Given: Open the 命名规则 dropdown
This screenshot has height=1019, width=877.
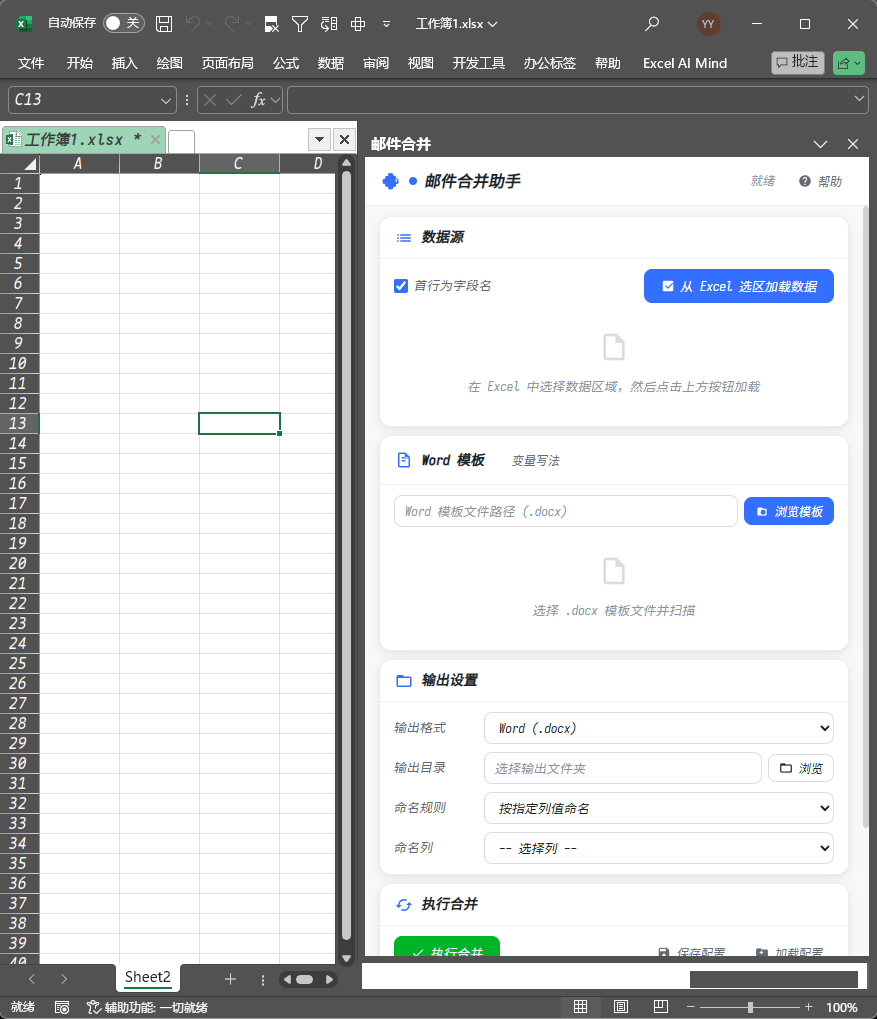Looking at the screenshot, I should (659, 808).
